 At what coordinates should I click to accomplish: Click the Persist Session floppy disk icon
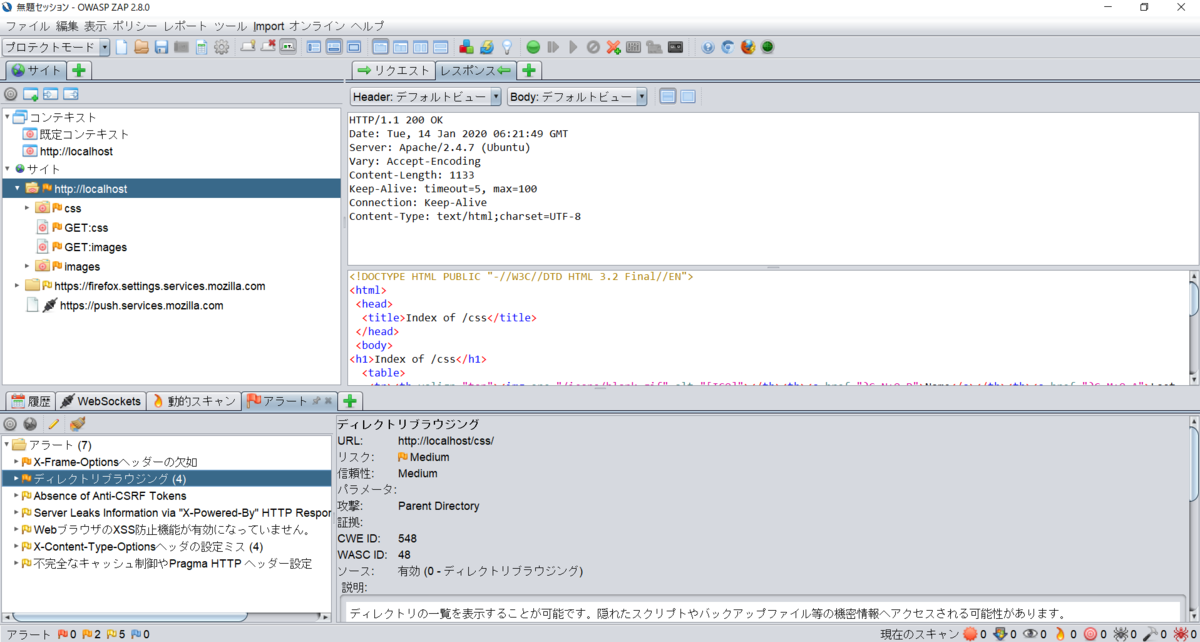161,47
